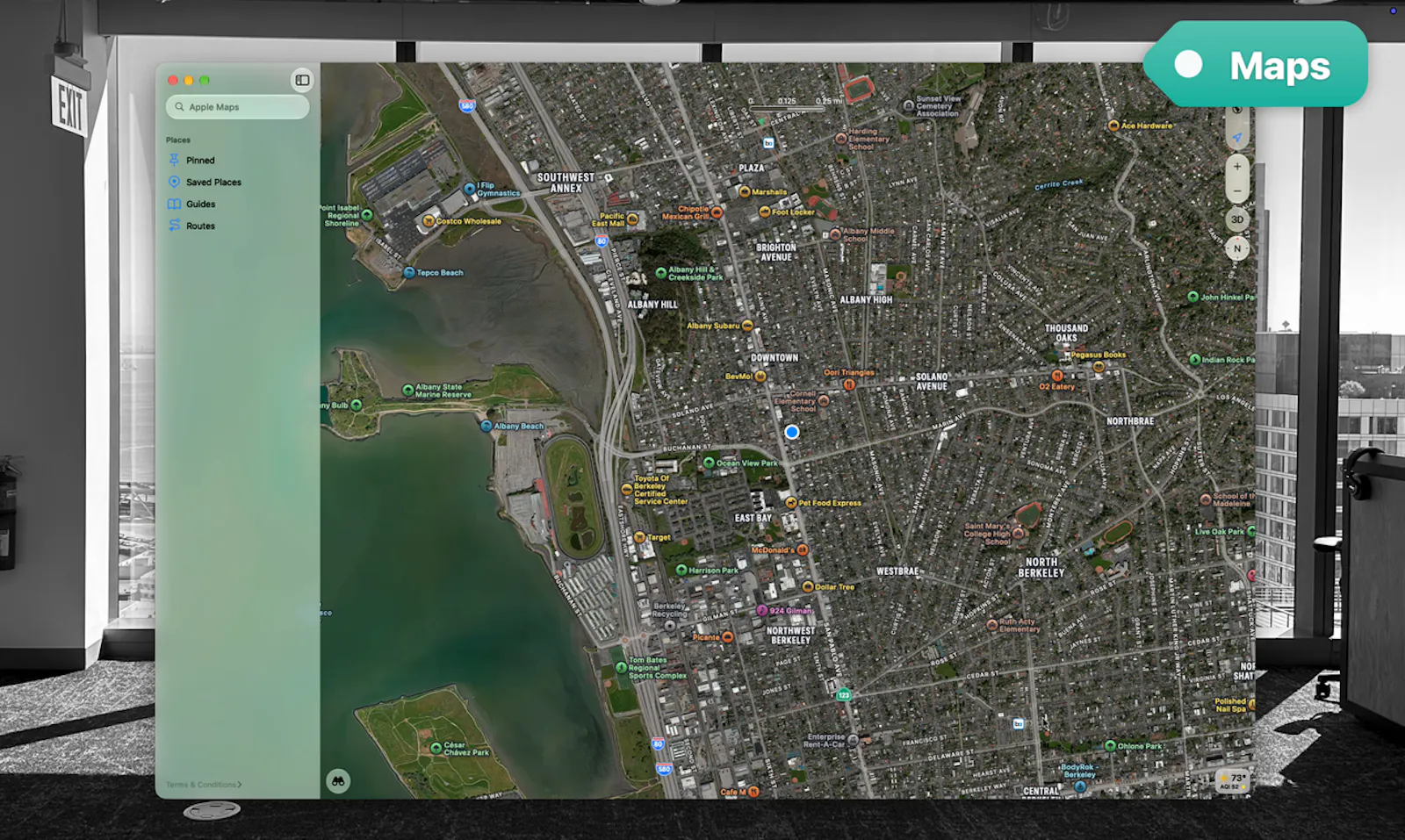Viewport: 1405px width, 840px height.
Task: Switch the map to 3D view
Action: tap(1237, 219)
